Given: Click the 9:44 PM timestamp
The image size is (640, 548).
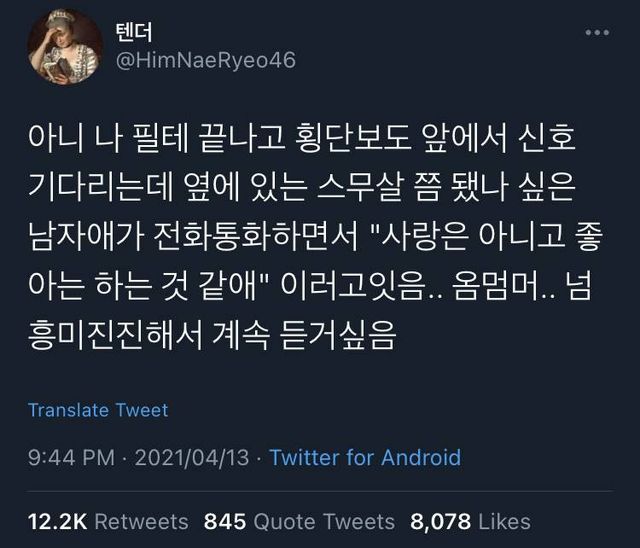Looking at the screenshot, I should [x=71, y=457].
